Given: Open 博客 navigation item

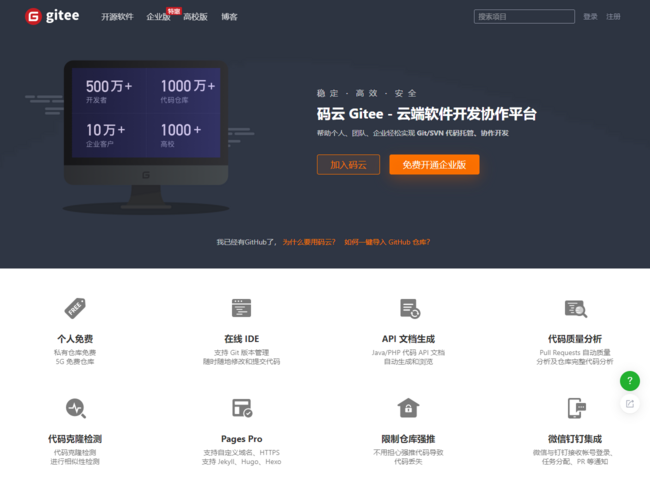Looking at the screenshot, I should pos(229,17).
